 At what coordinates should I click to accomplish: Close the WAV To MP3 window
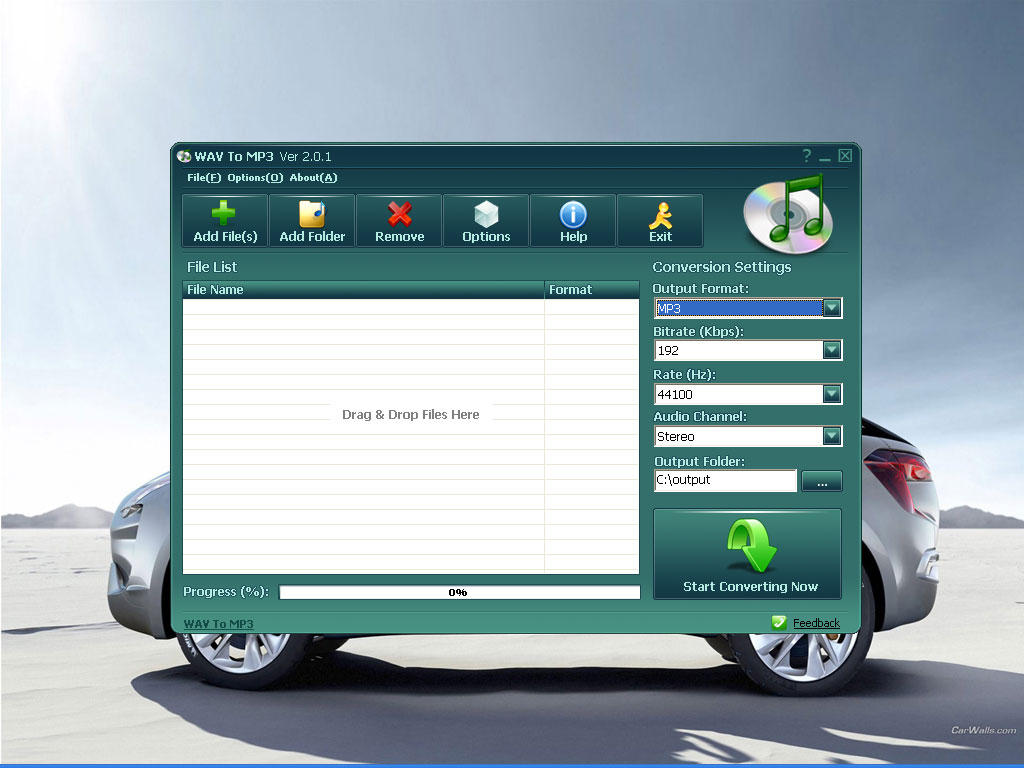(845, 155)
